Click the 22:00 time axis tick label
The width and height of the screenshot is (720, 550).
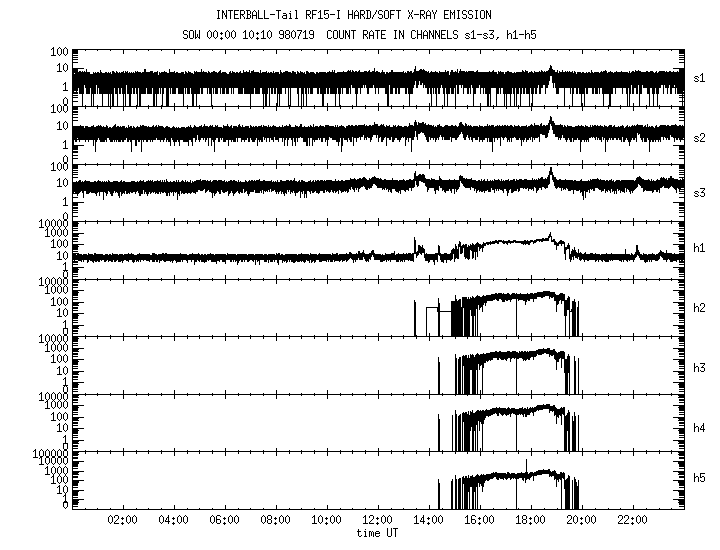click(633, 521)
